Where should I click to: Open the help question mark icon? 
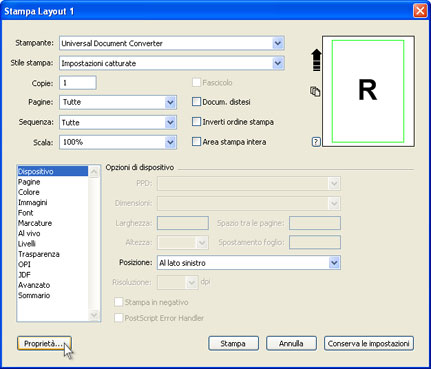pos(316,142)
